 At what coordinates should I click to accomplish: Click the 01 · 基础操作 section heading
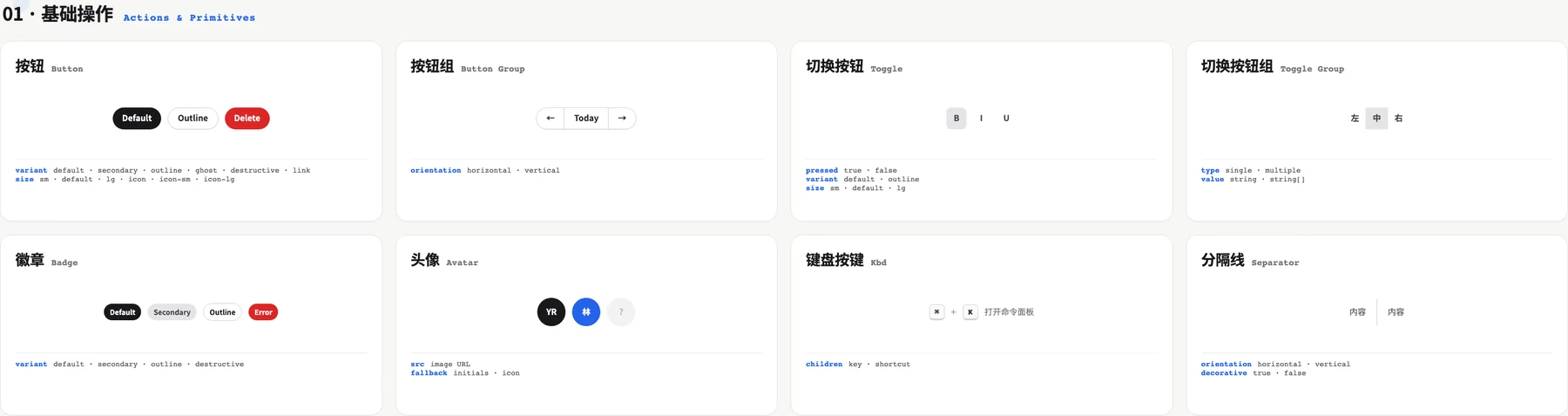tap(57, 14)
